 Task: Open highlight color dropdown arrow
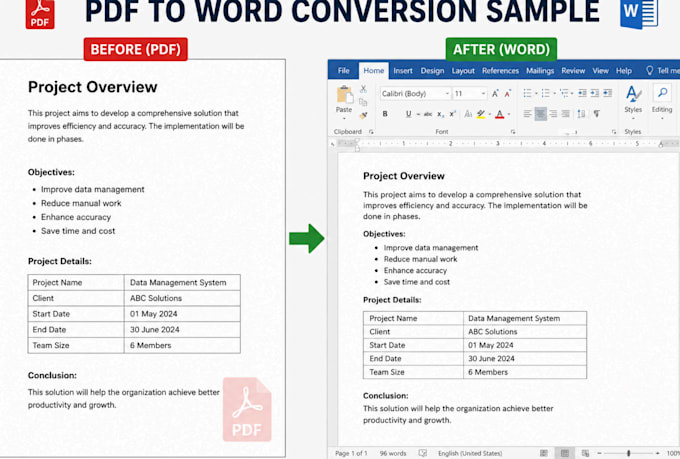[490, 115]
